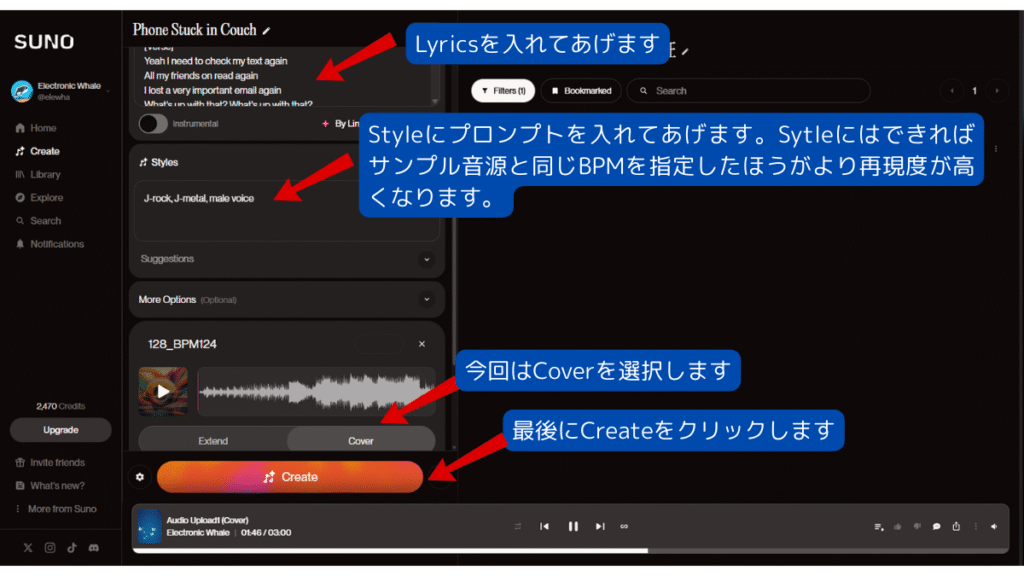Screen dimensions: 1024x576
Task: Share the current track
Action: point(956,526)
